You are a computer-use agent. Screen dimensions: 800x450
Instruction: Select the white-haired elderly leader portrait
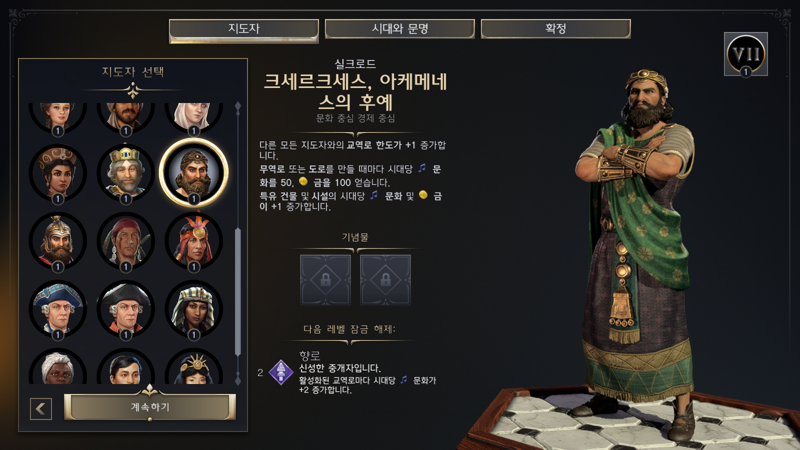(x=58, y=367)
